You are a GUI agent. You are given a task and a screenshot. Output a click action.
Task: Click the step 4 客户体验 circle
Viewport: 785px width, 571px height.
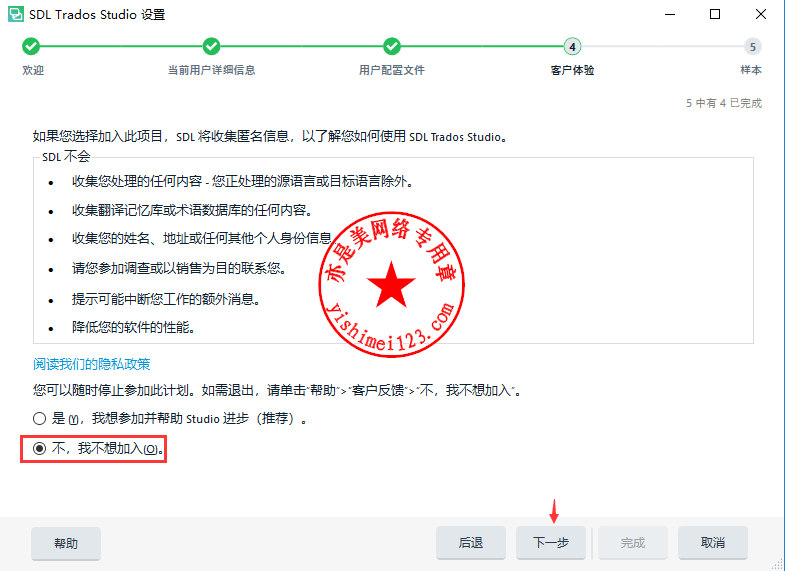click(572, 47)
